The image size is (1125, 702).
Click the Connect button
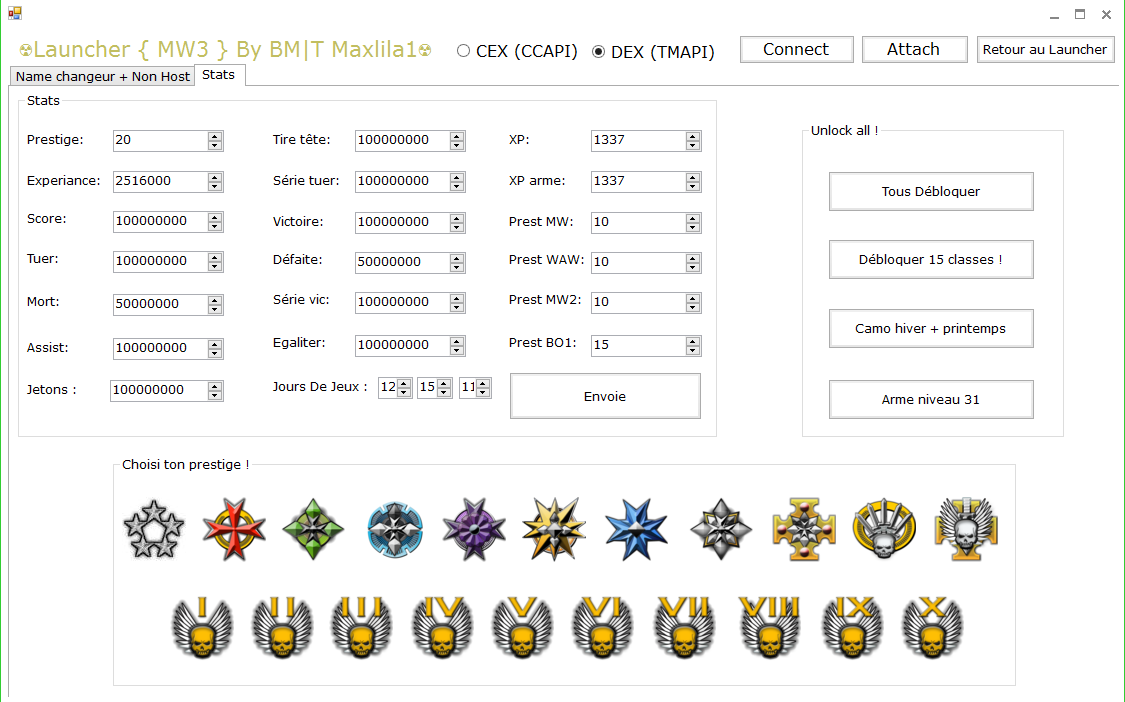coord(796,50)
